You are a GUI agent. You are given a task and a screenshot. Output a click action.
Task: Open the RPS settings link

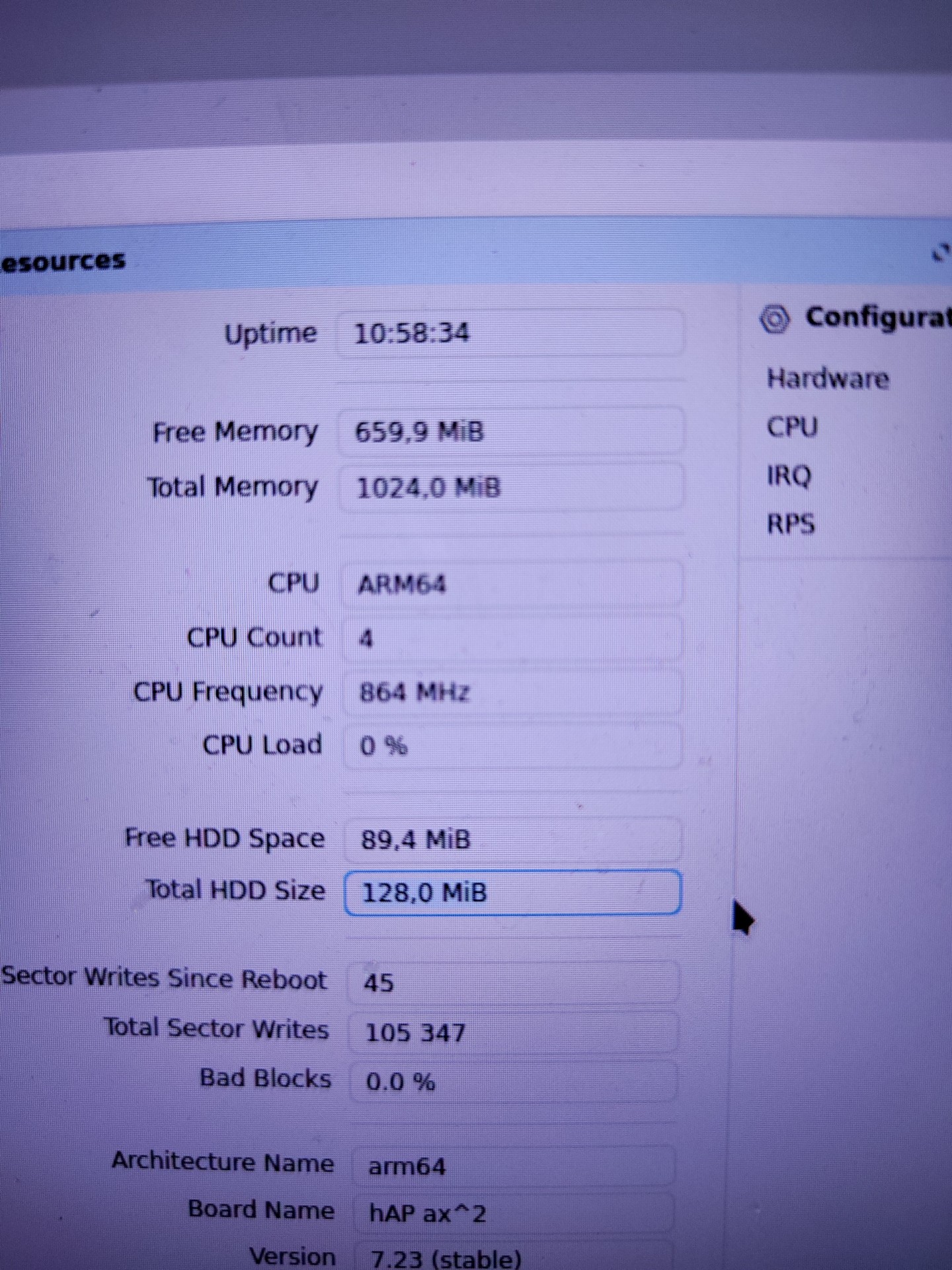791,525
